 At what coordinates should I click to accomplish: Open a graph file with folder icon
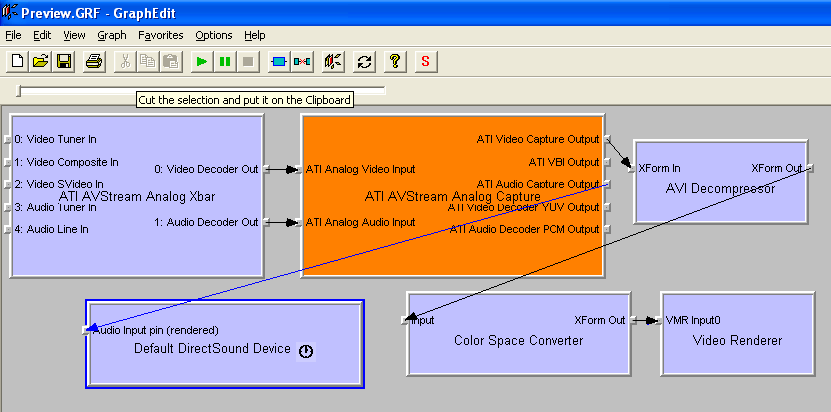click(40, 62)
